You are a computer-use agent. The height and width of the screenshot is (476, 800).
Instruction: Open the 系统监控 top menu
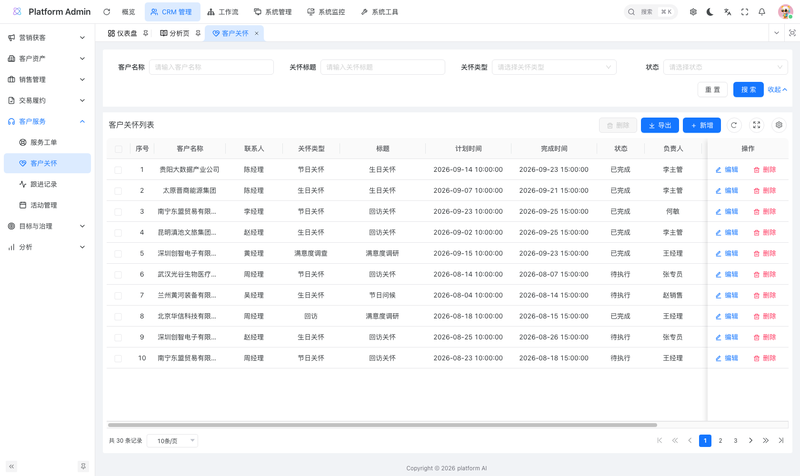[326, 12]
